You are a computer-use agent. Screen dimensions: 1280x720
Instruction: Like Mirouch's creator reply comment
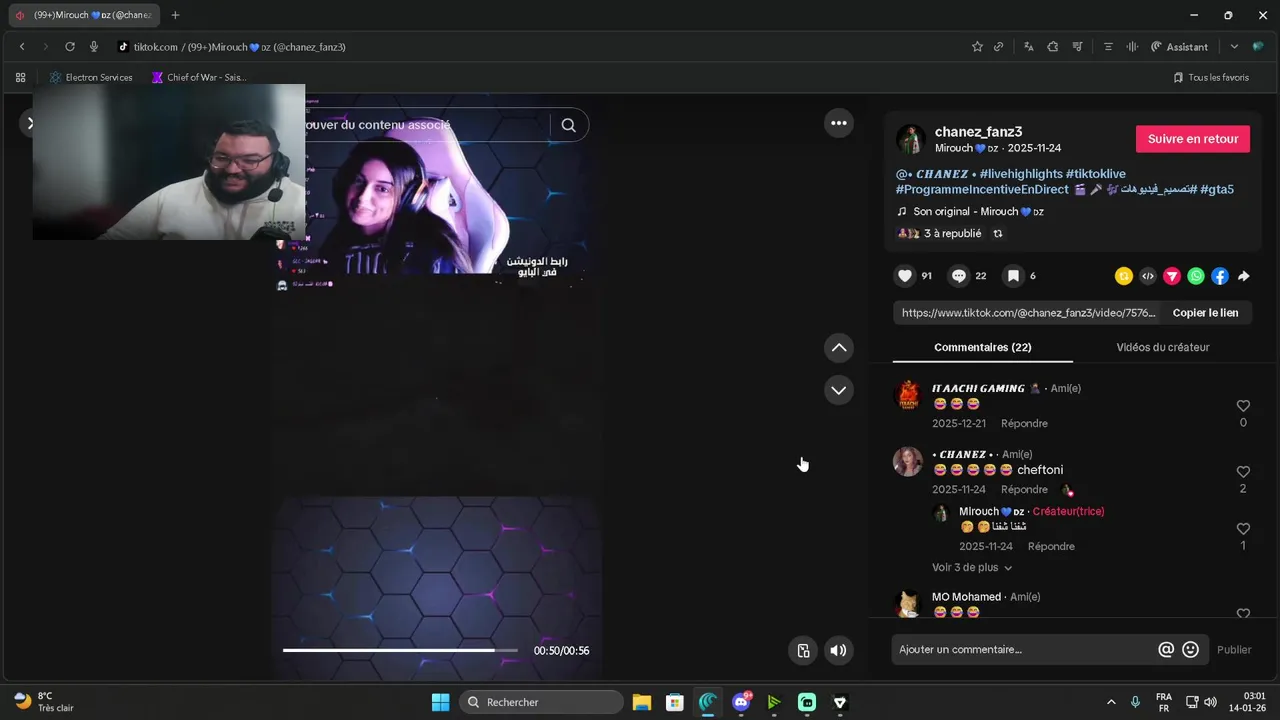[1243, 529]
